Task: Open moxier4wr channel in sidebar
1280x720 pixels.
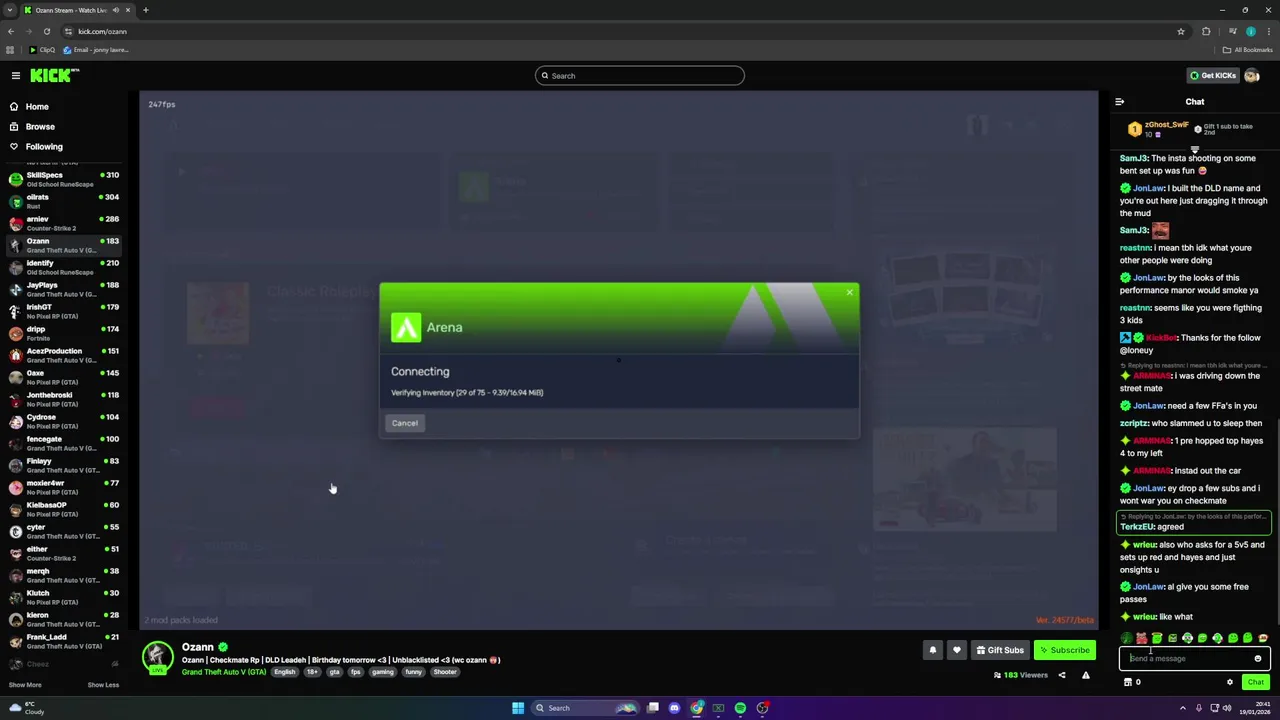Action: click(62, 487)
